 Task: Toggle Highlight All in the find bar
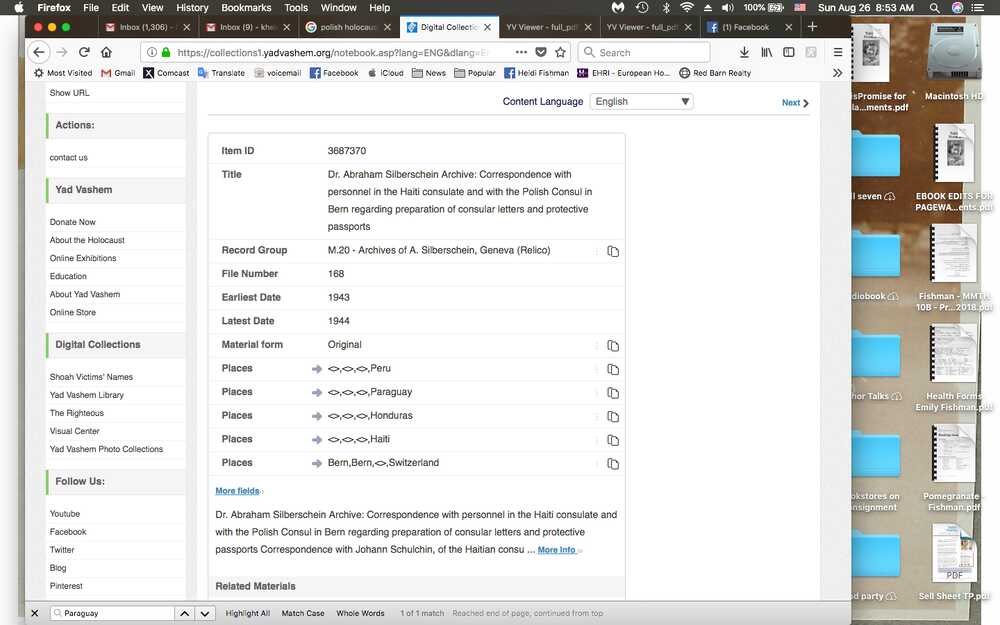click(247, 613)
